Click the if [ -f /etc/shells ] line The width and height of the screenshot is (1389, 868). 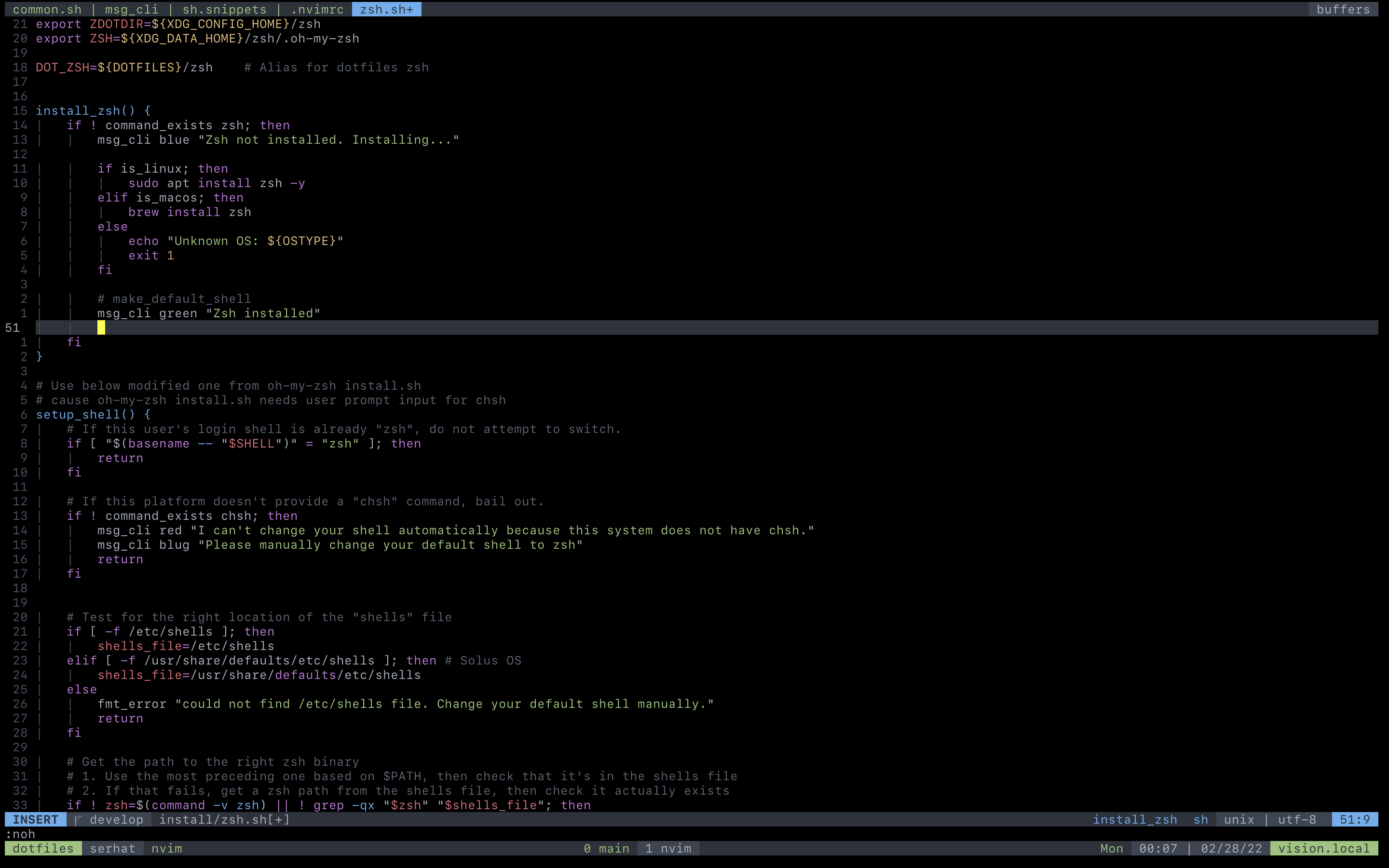170,632
